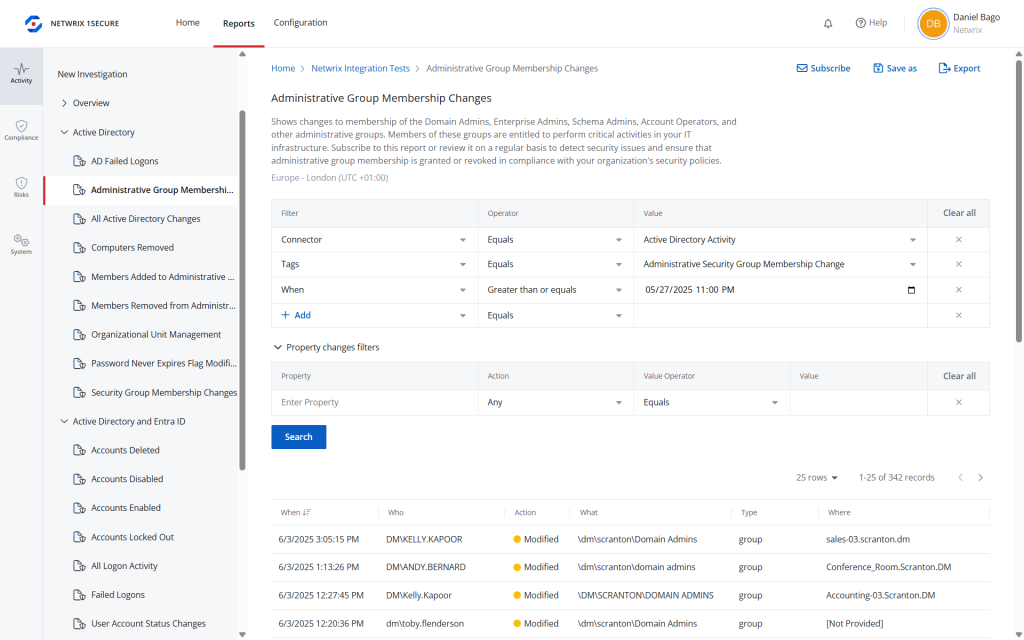Follow the Netwrix Integration Tests breadcrumb link
The image size is (1024, 640).
pos(360,69)
